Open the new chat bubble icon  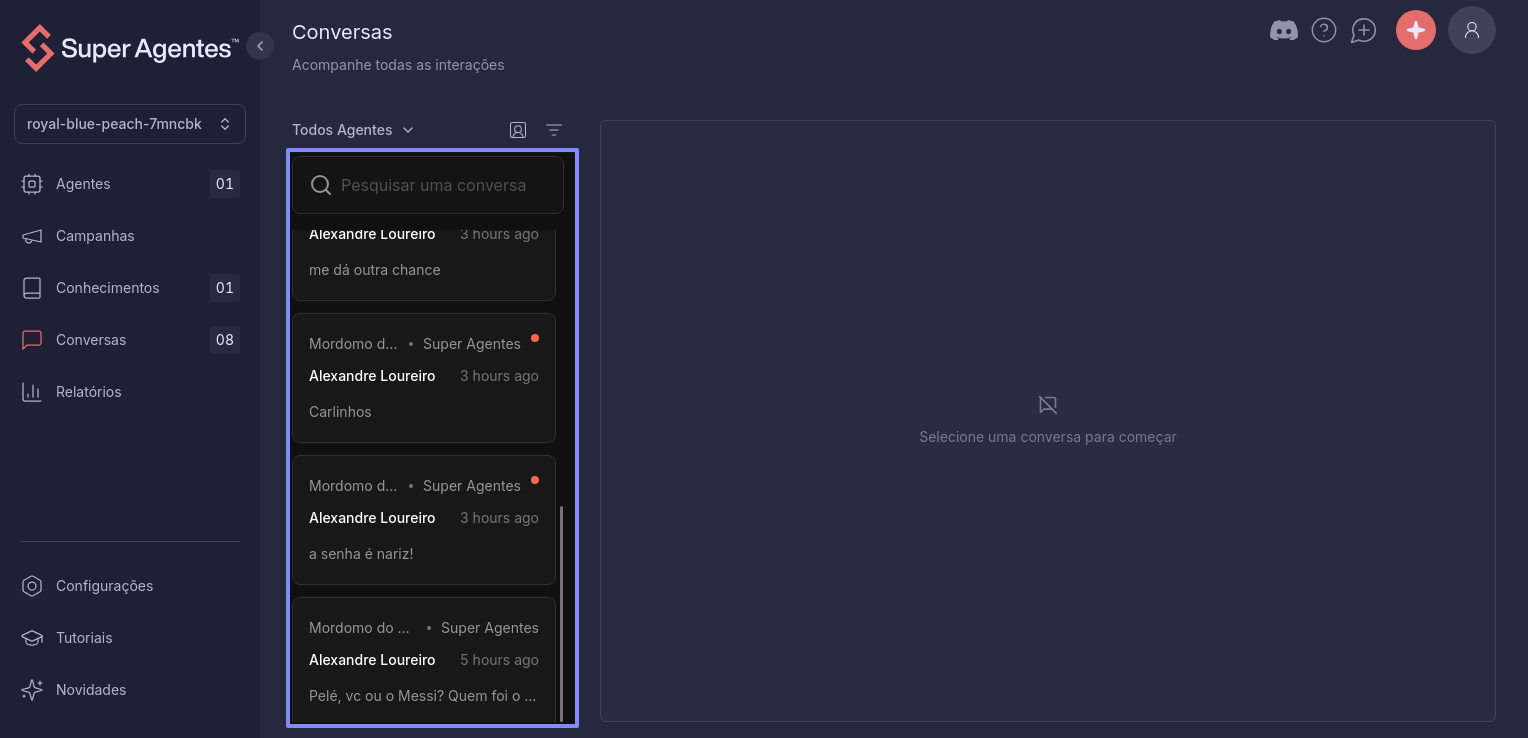coord(1364,31)
